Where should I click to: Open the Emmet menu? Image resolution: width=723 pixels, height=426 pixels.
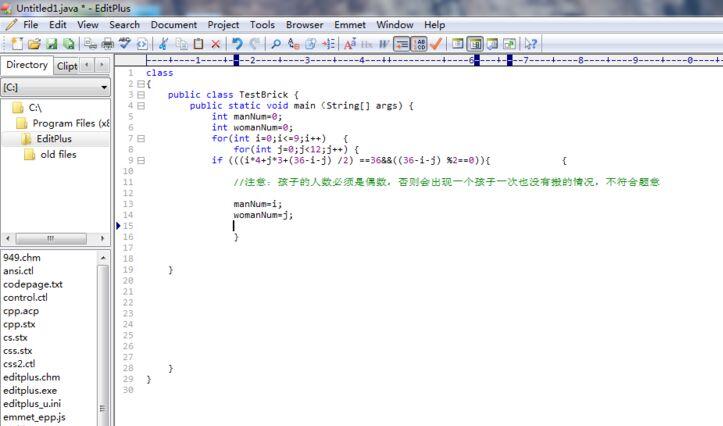click(x=350, y=24)
